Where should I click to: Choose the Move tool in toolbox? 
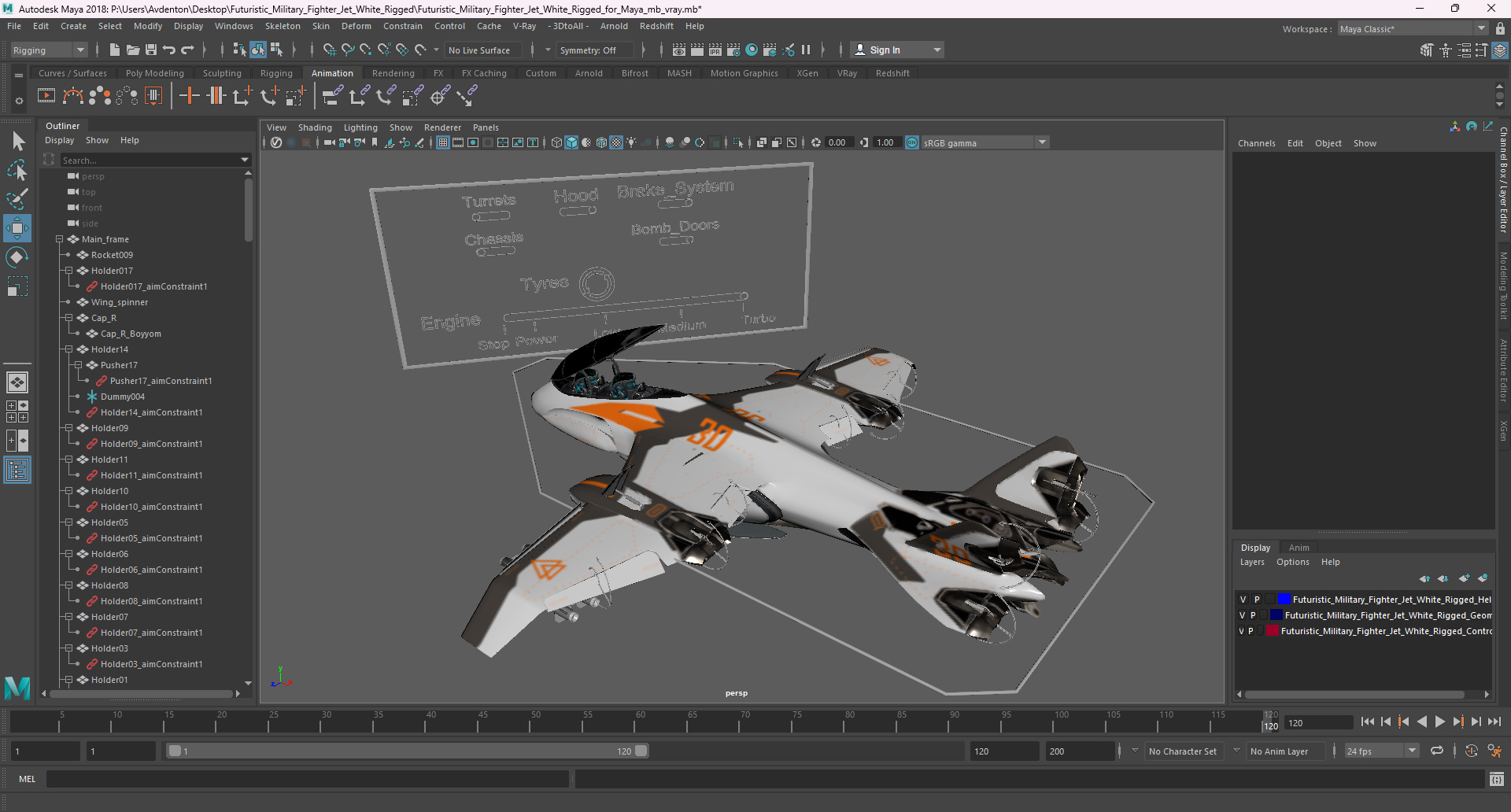pos(17,228)
